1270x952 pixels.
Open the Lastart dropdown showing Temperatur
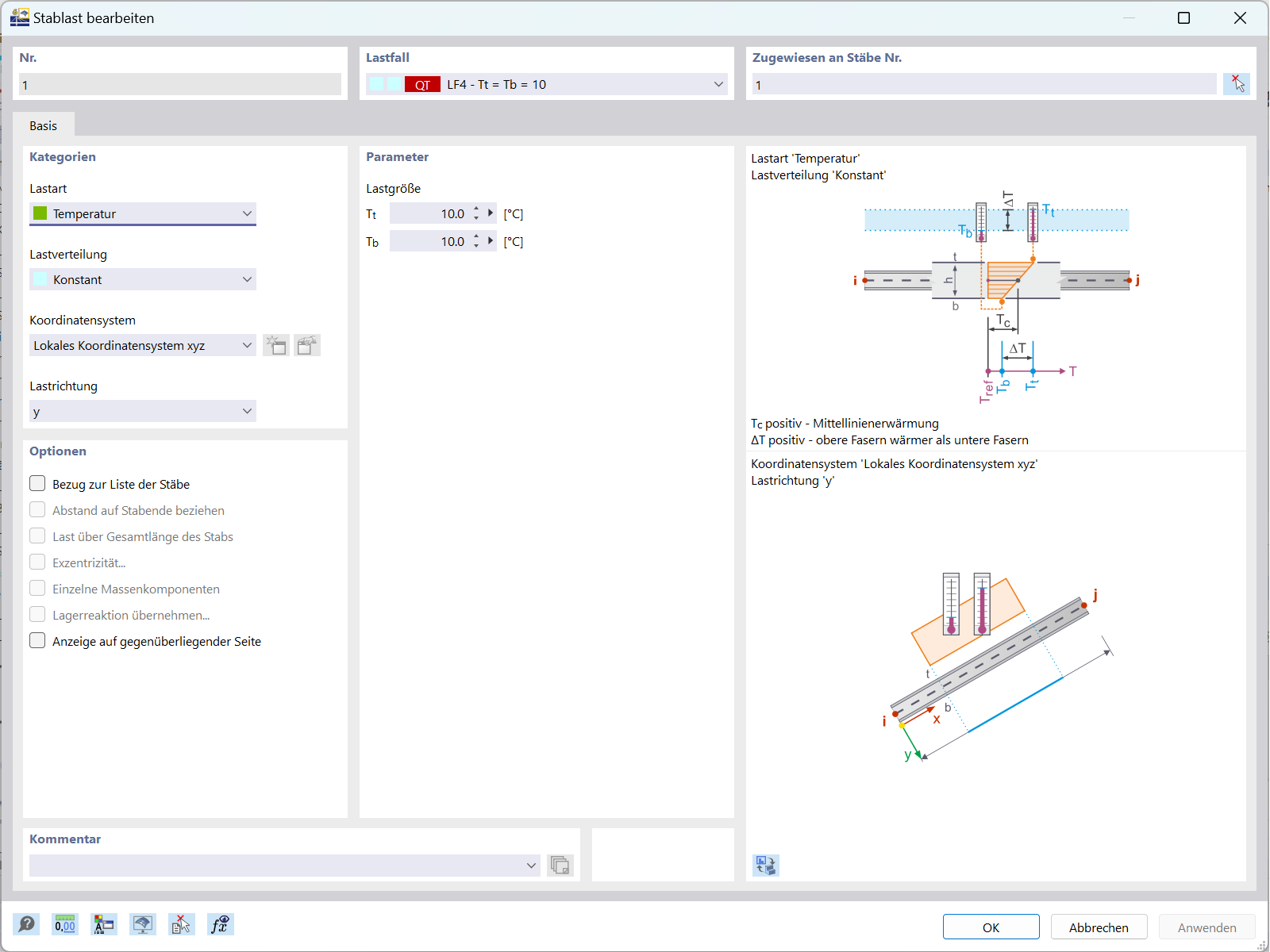click(247, 213)
